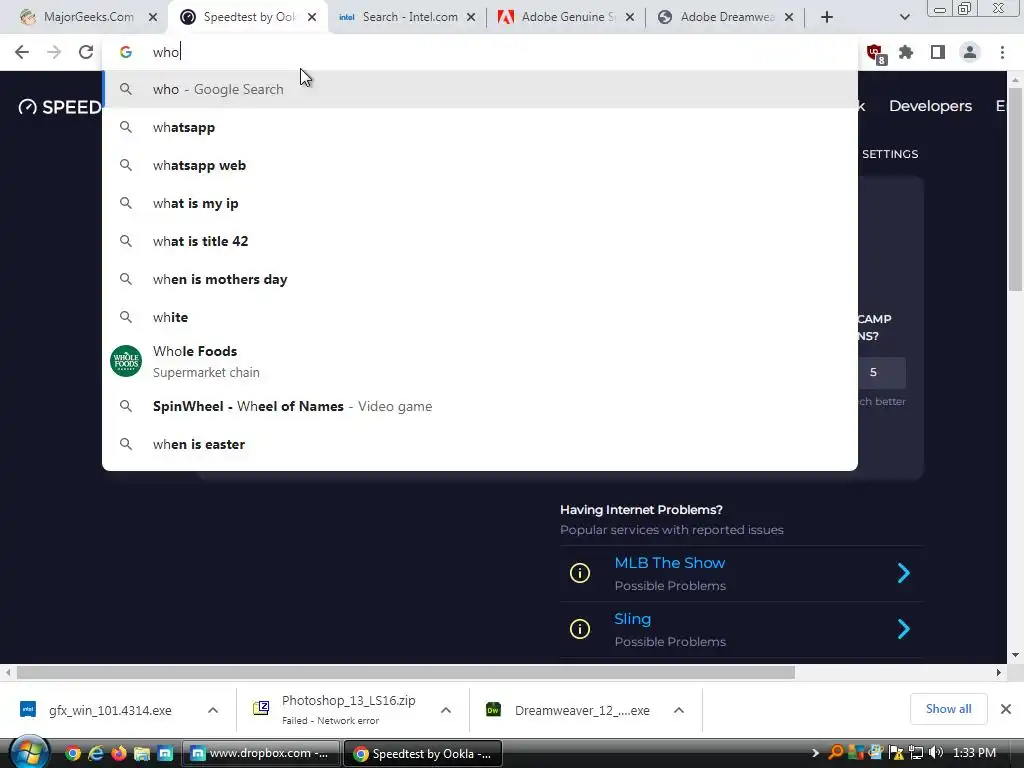Image resolution: width=1024 pixels, height=768 pixels.
Task: Open Speedtest SETTINGS
Action: coord(889,154)
